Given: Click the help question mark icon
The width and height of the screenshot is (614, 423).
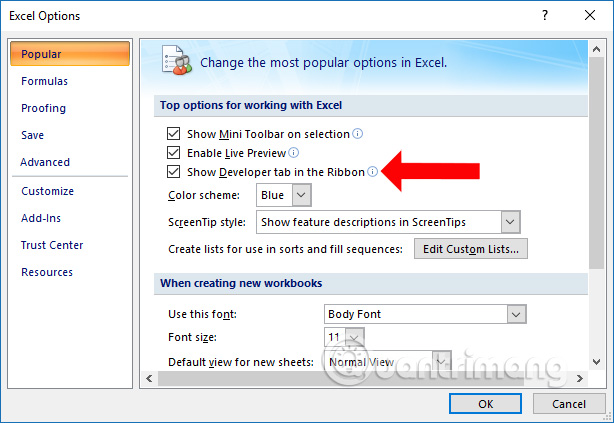Looking at the screenshot, I should 545,16.
